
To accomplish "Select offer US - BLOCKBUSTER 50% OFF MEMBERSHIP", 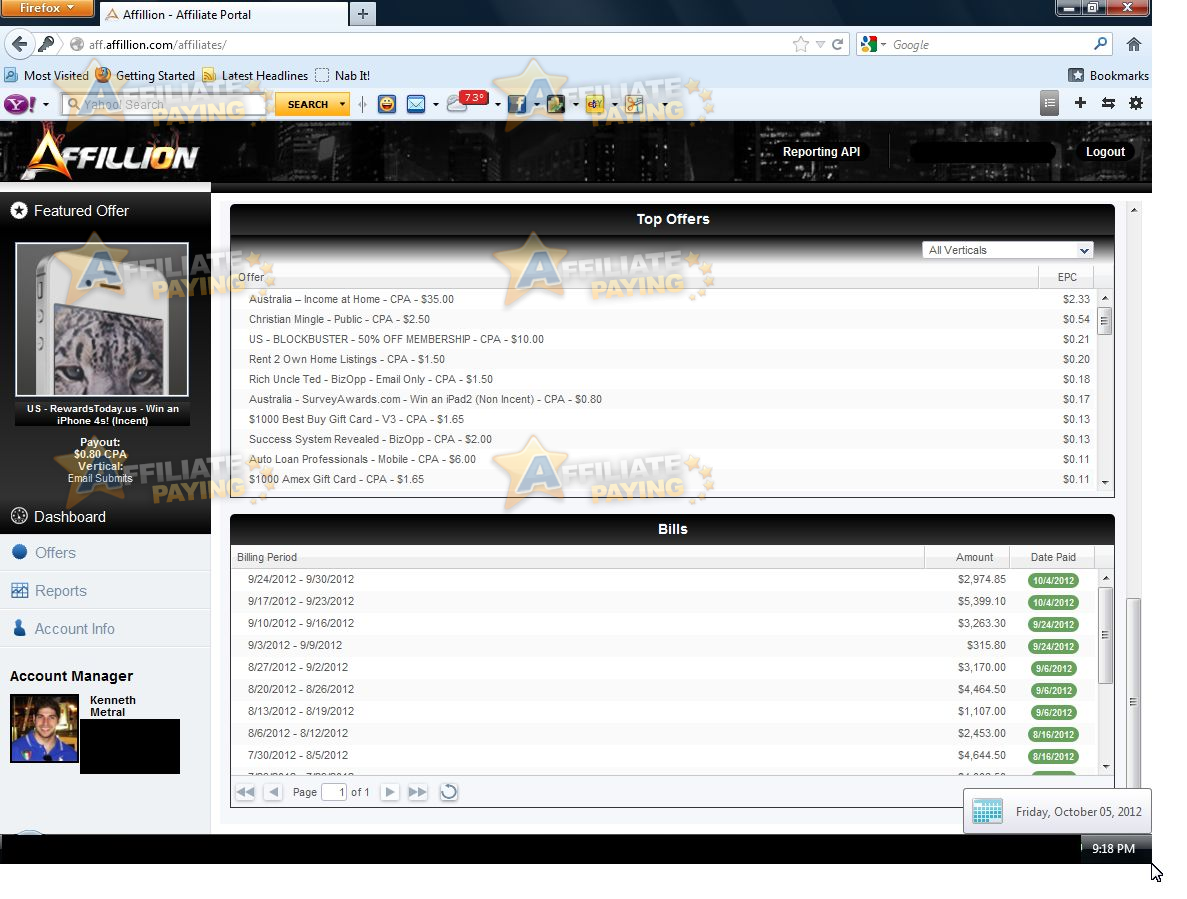I will tap(665, 339).
